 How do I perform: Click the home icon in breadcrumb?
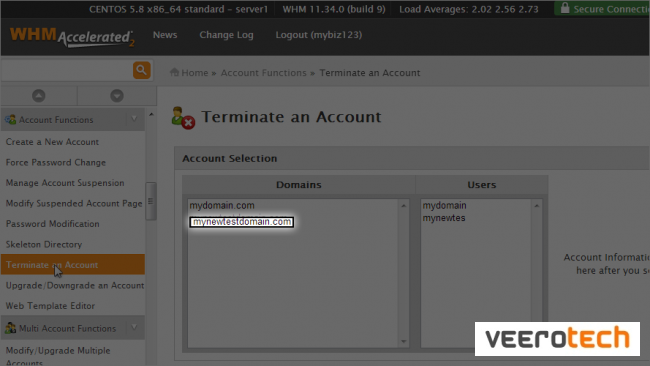174,72
